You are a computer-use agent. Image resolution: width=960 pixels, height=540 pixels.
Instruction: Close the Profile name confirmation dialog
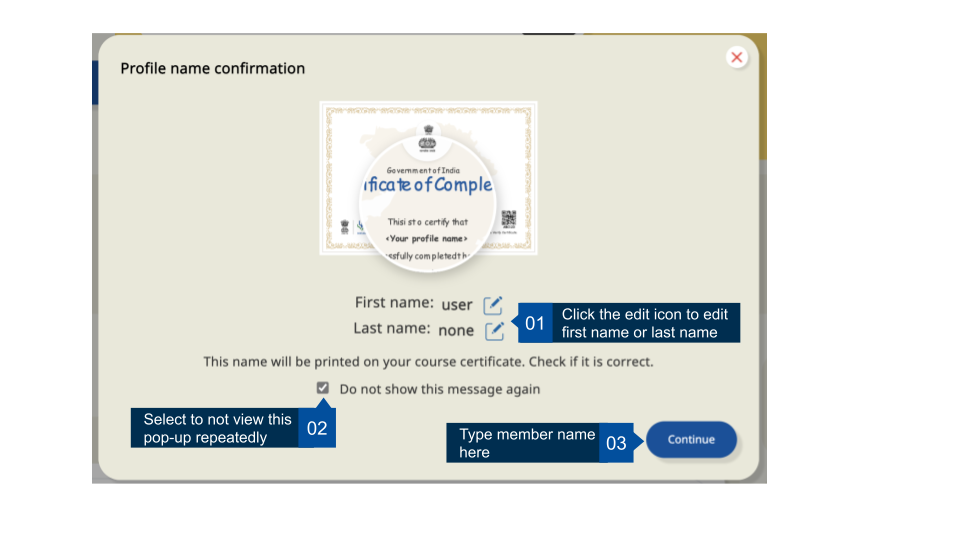(x=737, y=58)
